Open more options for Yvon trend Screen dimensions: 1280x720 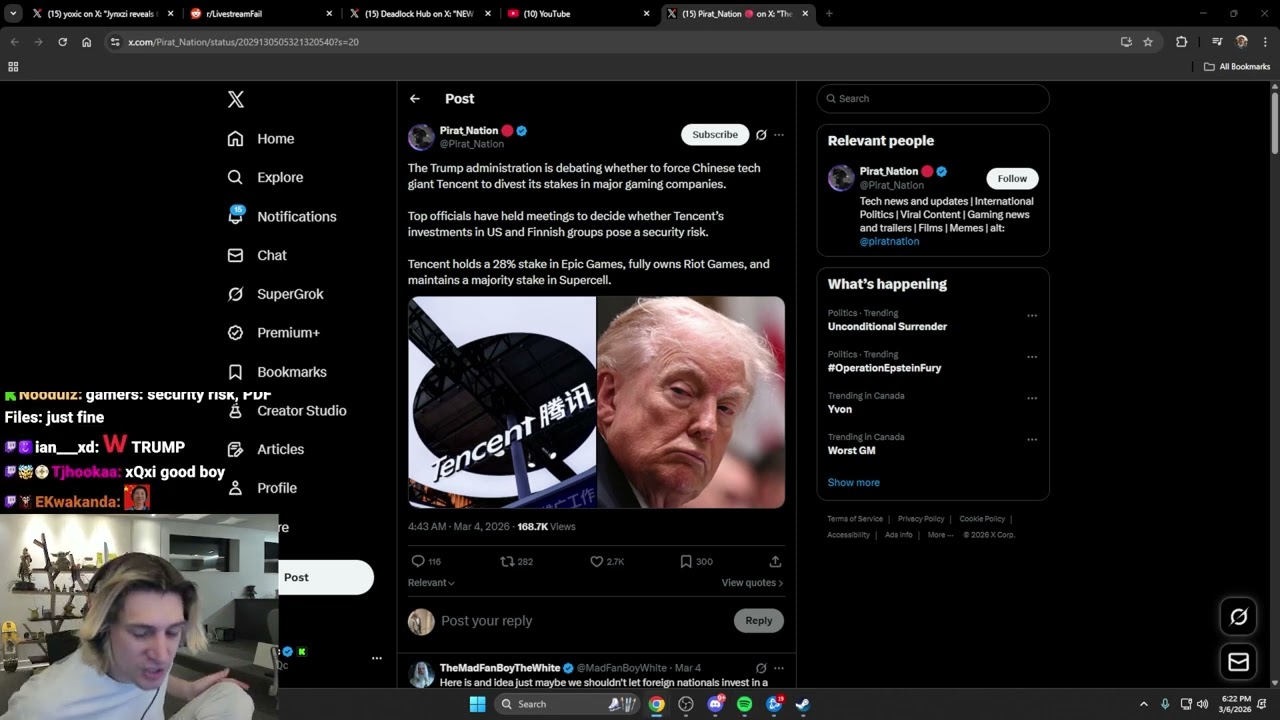point(1032,398)
